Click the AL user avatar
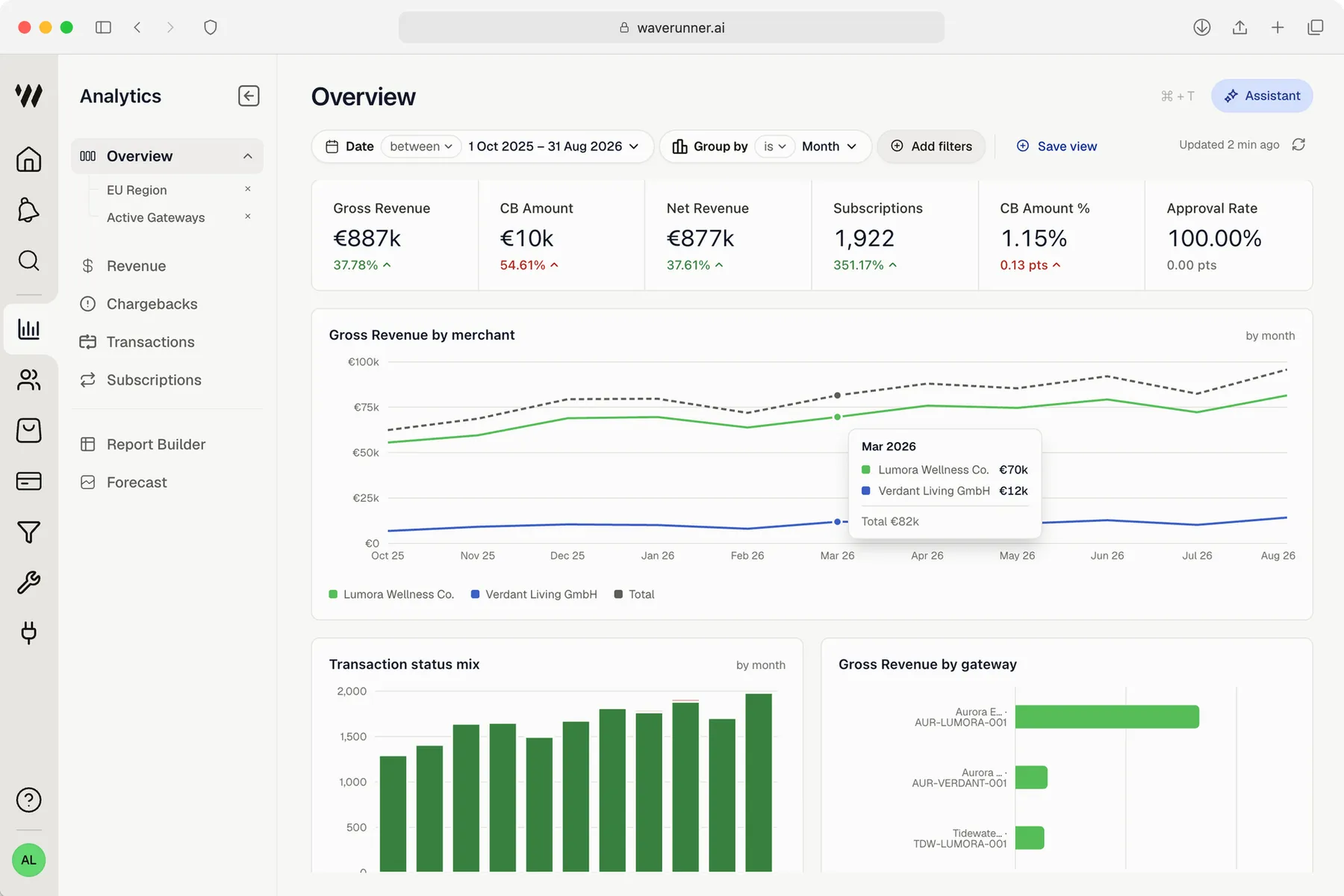This screenshot has height=896, width=1344. pos(28,860)
